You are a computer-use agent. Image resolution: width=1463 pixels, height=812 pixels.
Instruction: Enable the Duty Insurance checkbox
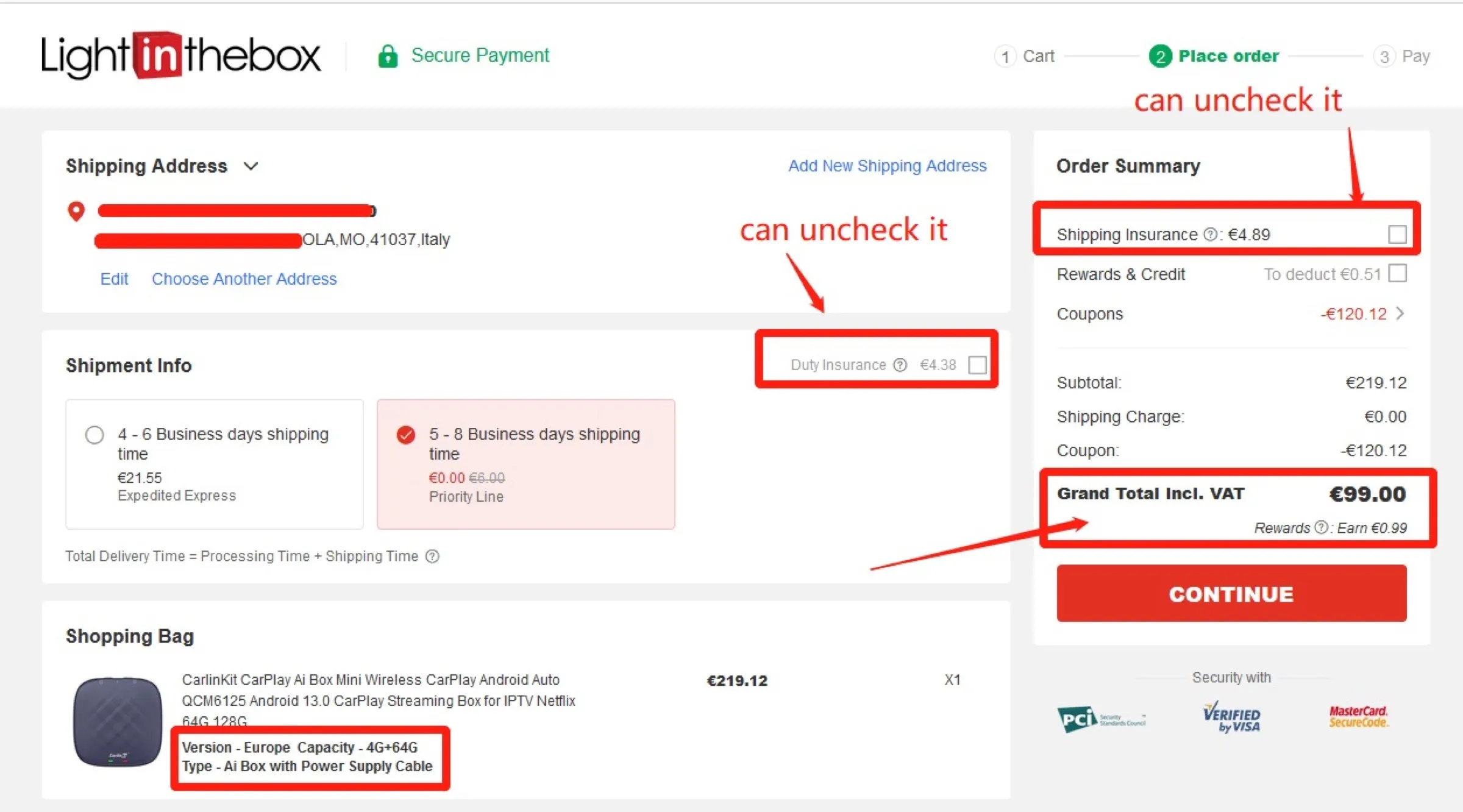click(977, 365)
